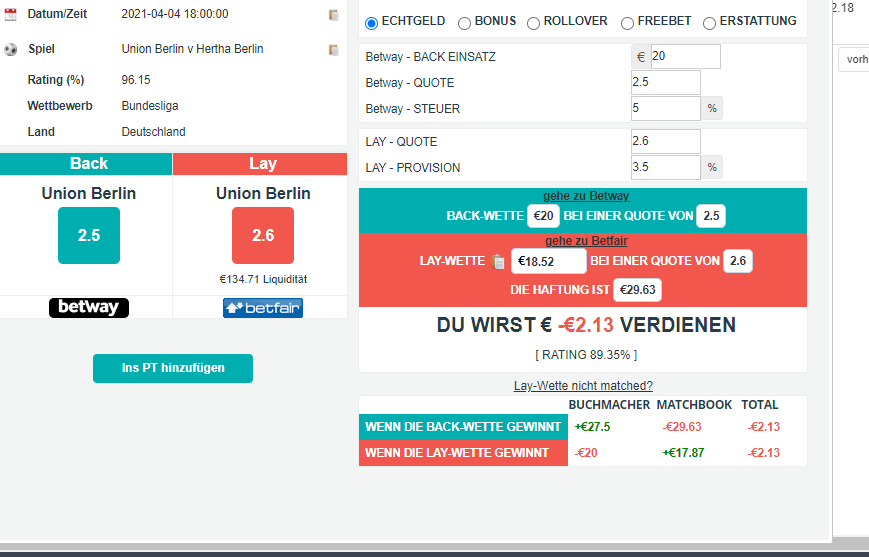Screen dimensions: 869x557
Task: Select the BONUS radio option
Action: click(464, 23)
